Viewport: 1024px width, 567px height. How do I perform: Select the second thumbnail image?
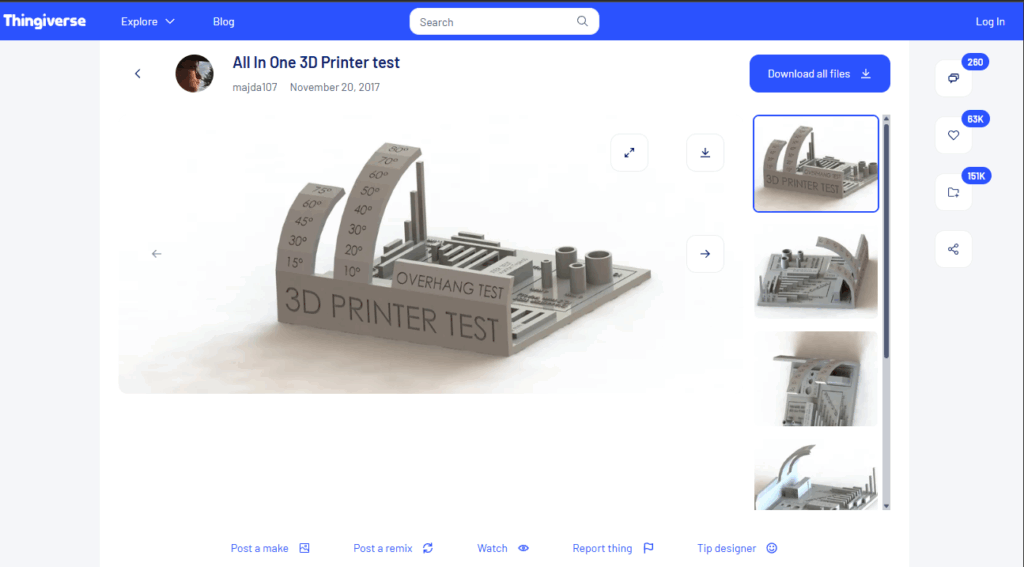pos(815,270)
